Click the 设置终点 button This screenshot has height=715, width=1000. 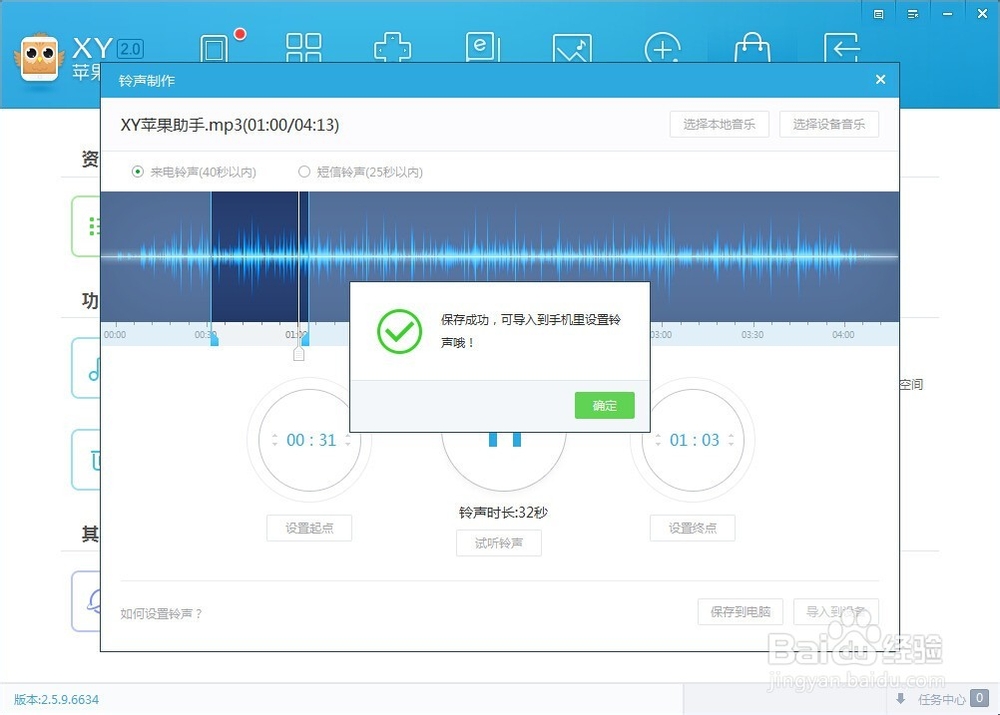(x=693, y=528)
